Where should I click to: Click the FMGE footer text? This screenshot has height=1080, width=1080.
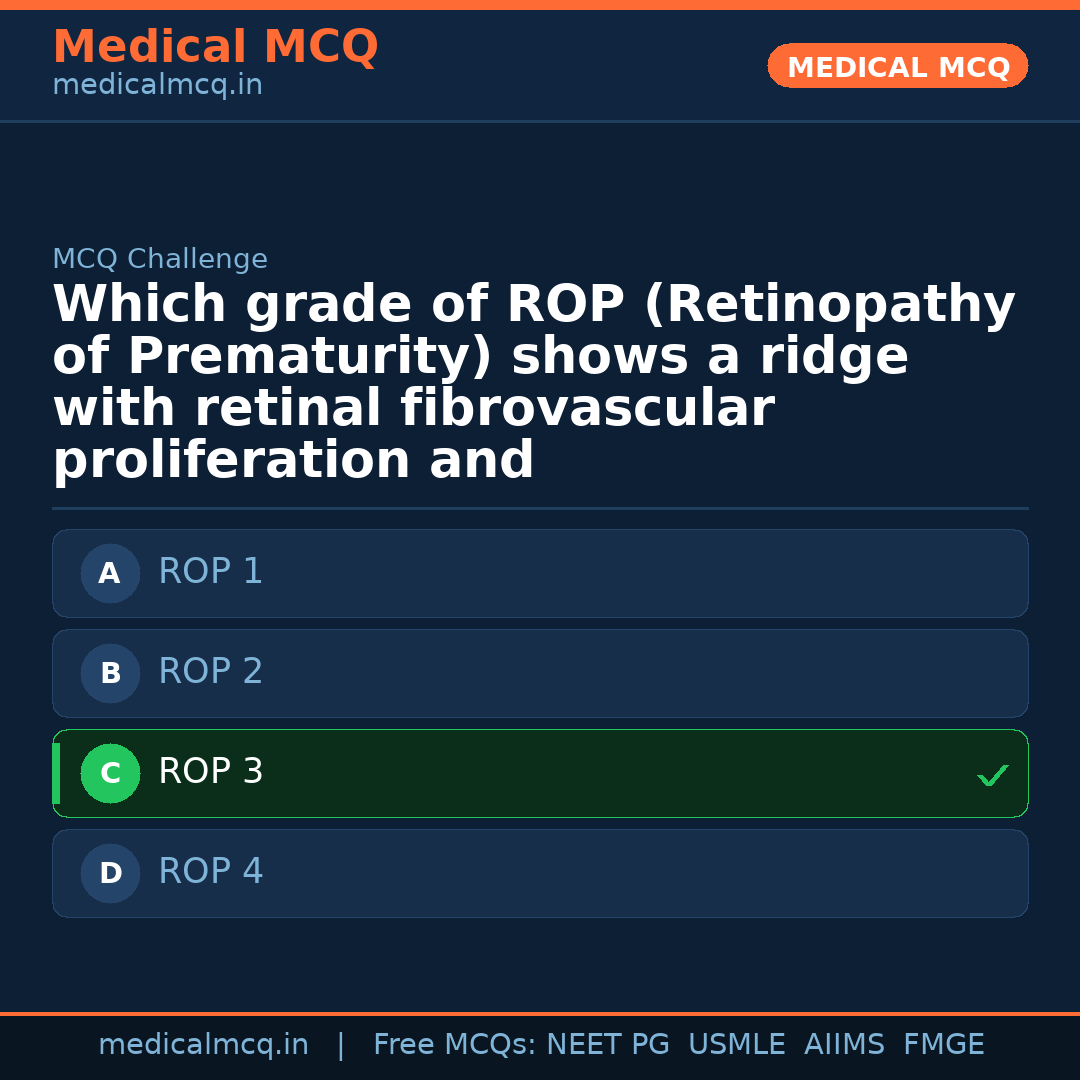tap(943, 1045)
